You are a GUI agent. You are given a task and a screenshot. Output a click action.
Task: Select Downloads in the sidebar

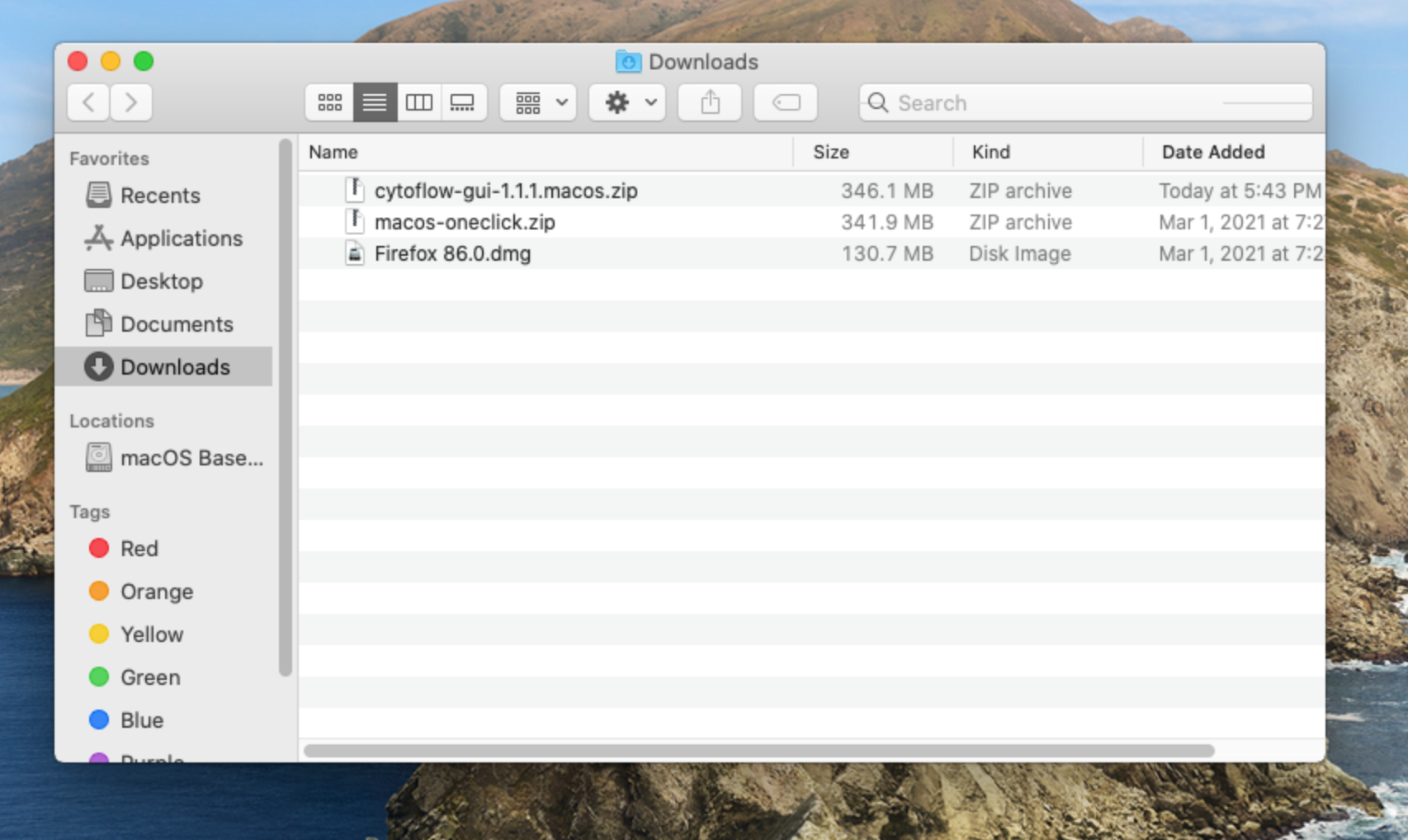[x=163, y=367]
